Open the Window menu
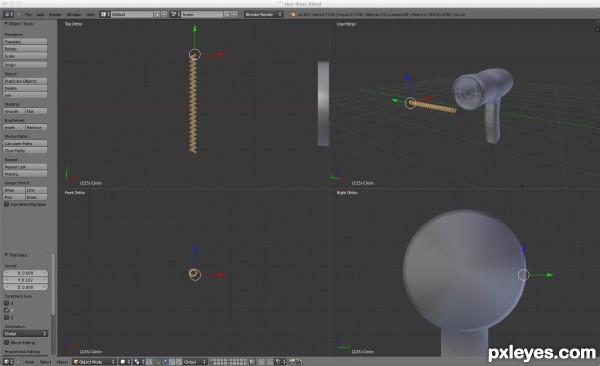 pos(74,14)
